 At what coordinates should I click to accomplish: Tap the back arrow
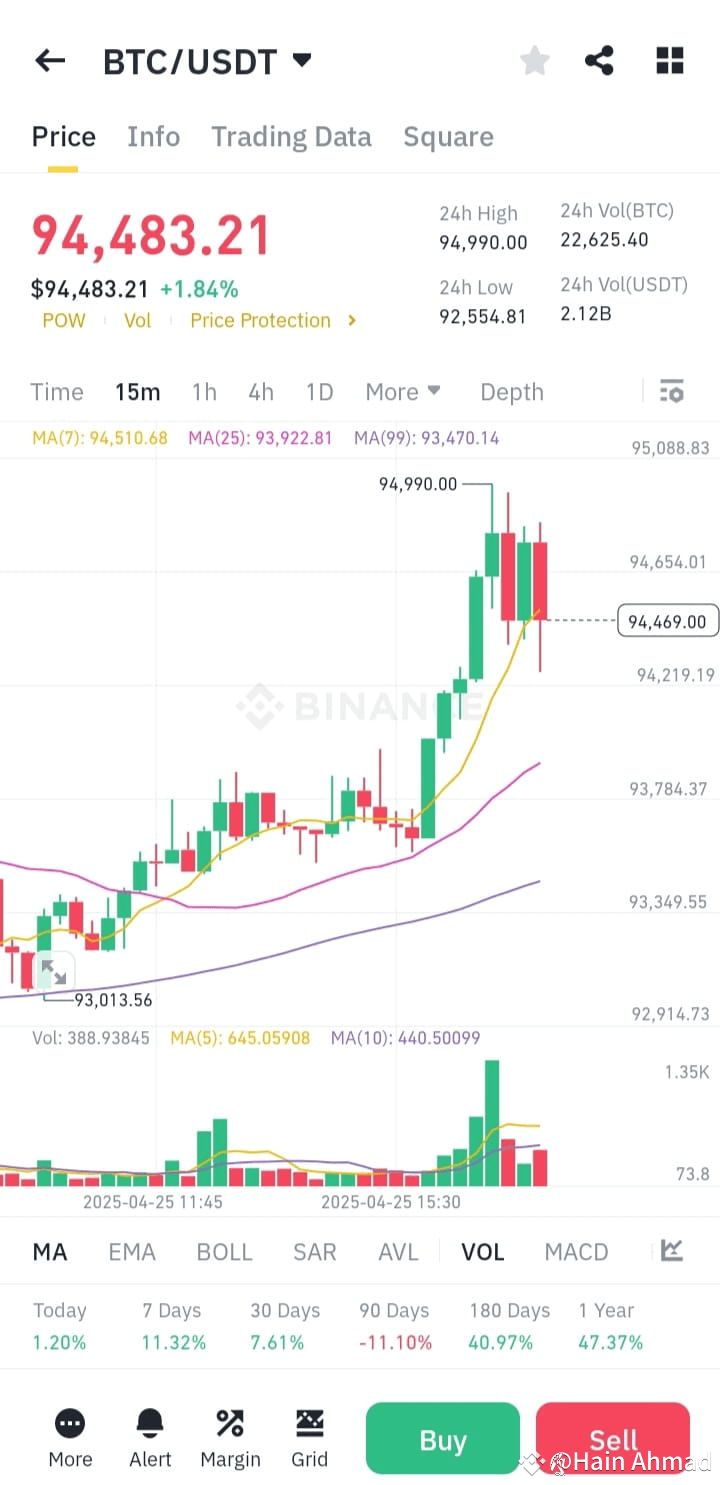49,60
